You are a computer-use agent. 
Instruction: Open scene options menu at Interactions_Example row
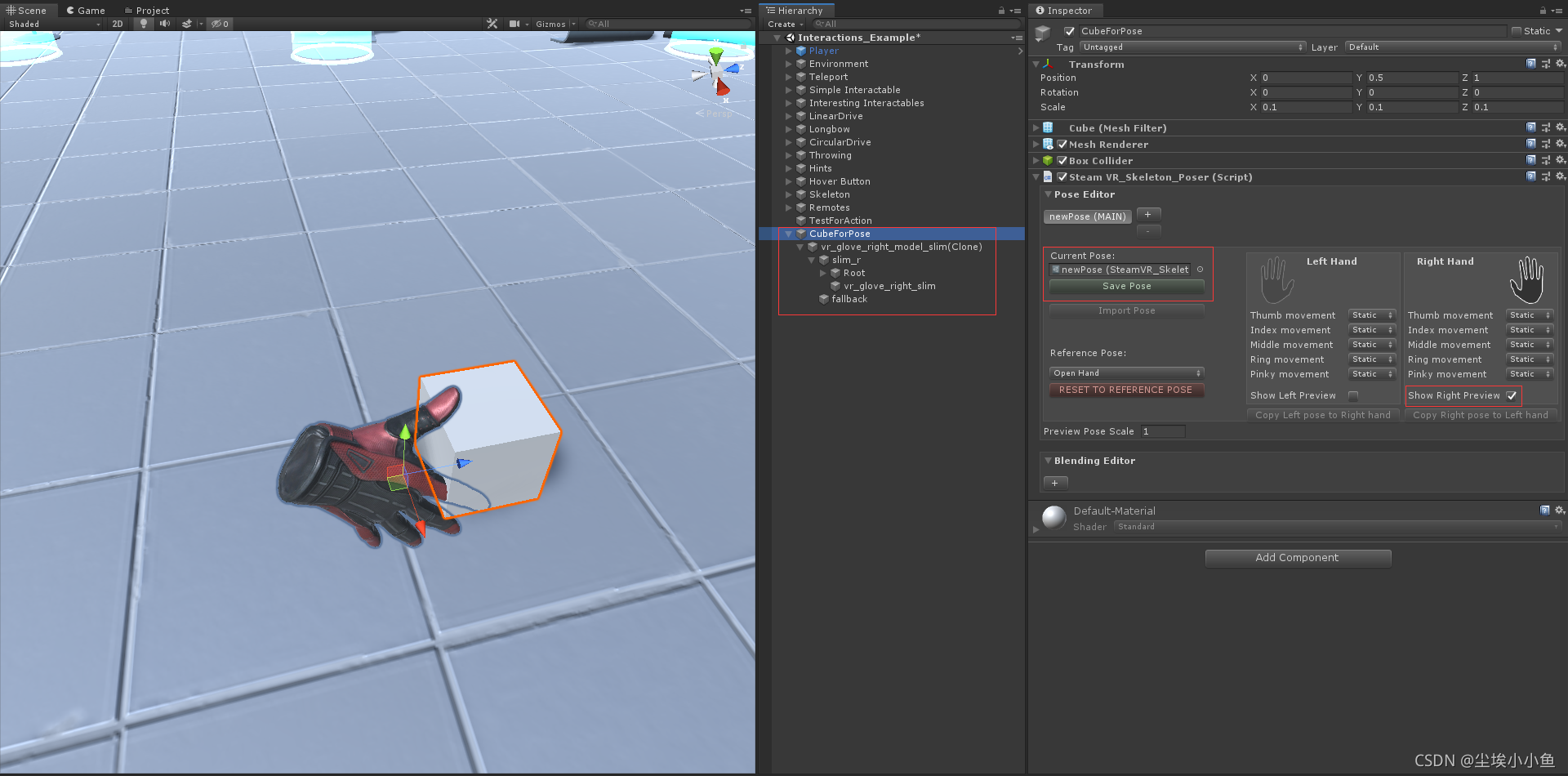point(1017,38)
